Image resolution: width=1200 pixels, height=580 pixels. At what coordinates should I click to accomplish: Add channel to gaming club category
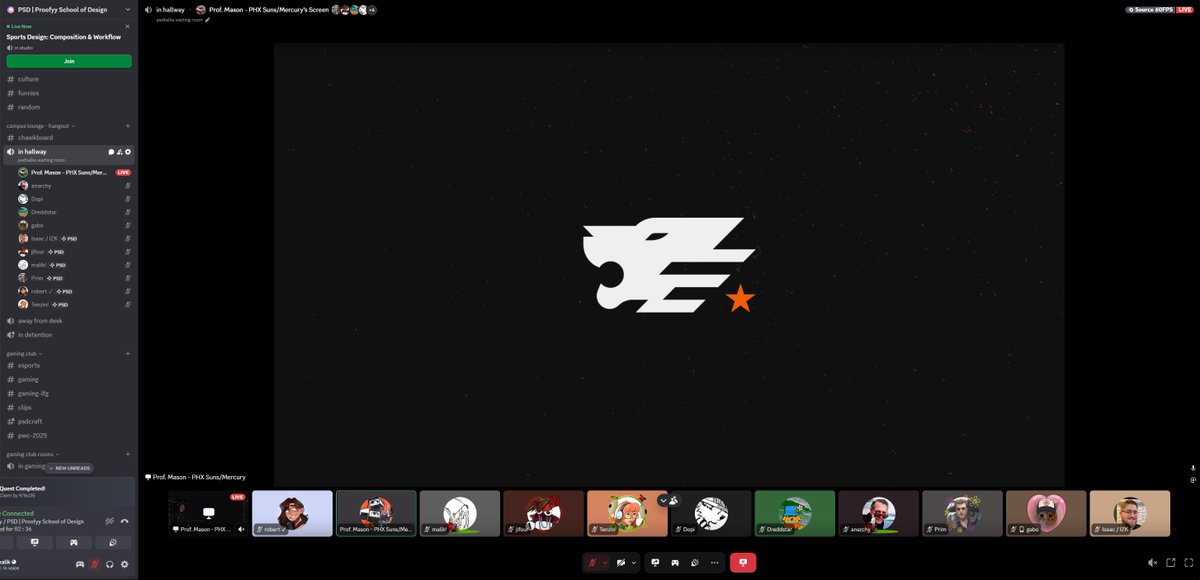point(127,354)
